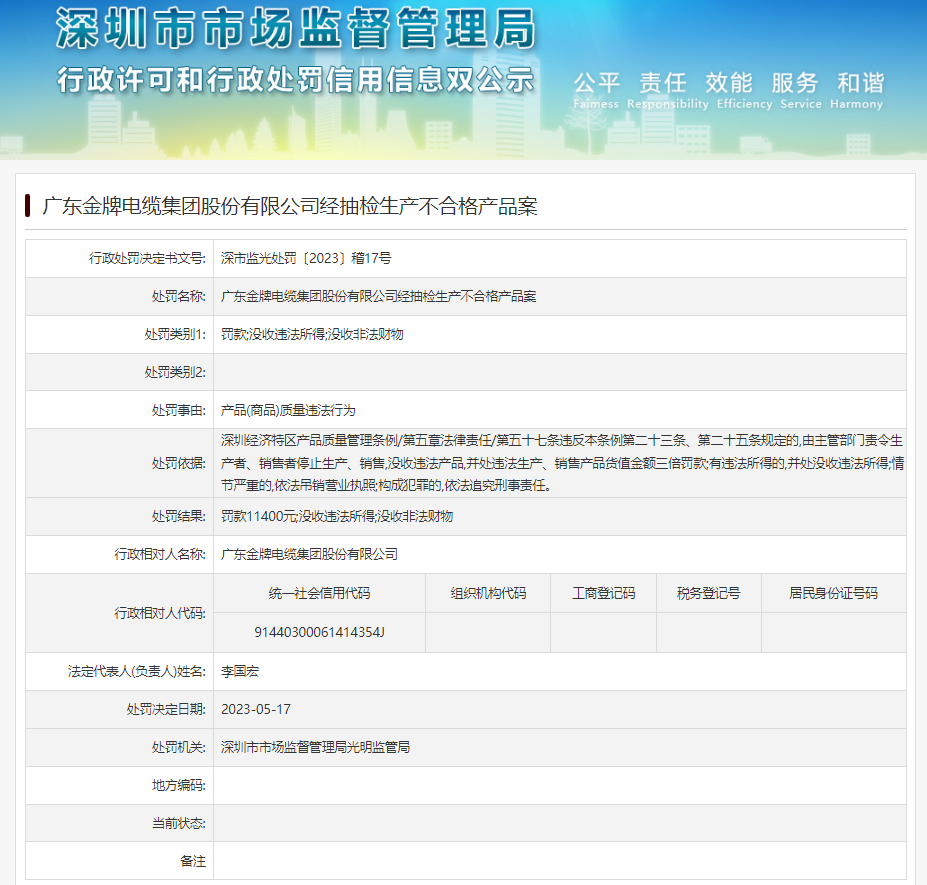Click the document number 深市监光处罚〔2023〕稽17号
927x885 pixels.
(306, 258)
